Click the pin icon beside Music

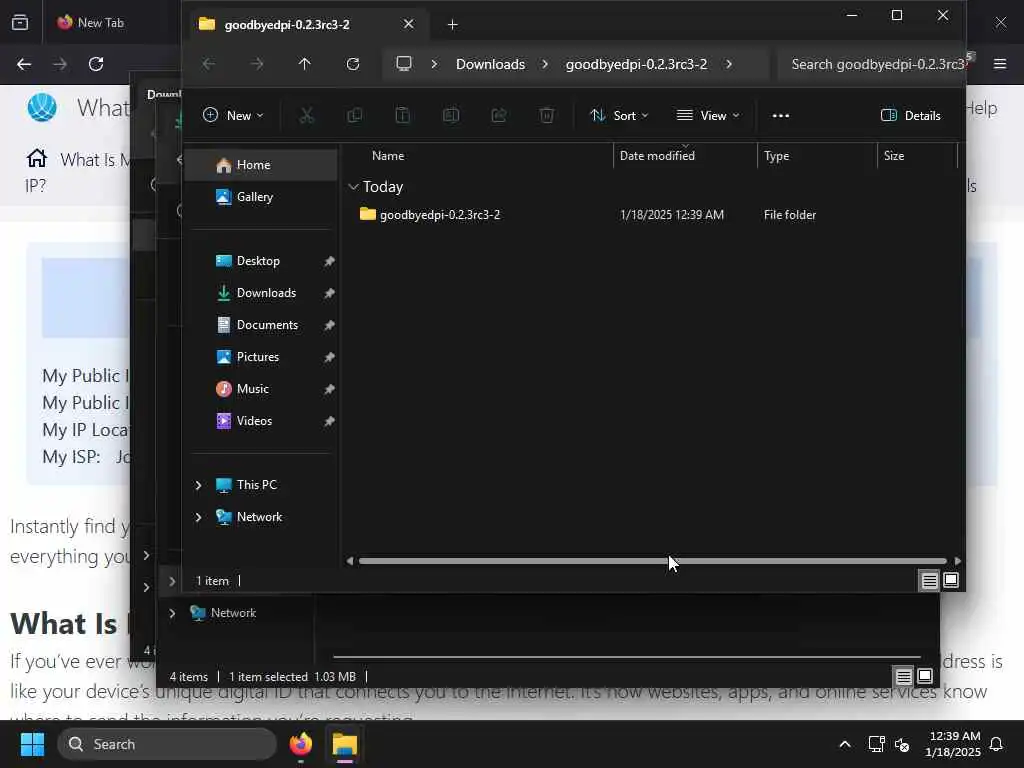[329, 389]
